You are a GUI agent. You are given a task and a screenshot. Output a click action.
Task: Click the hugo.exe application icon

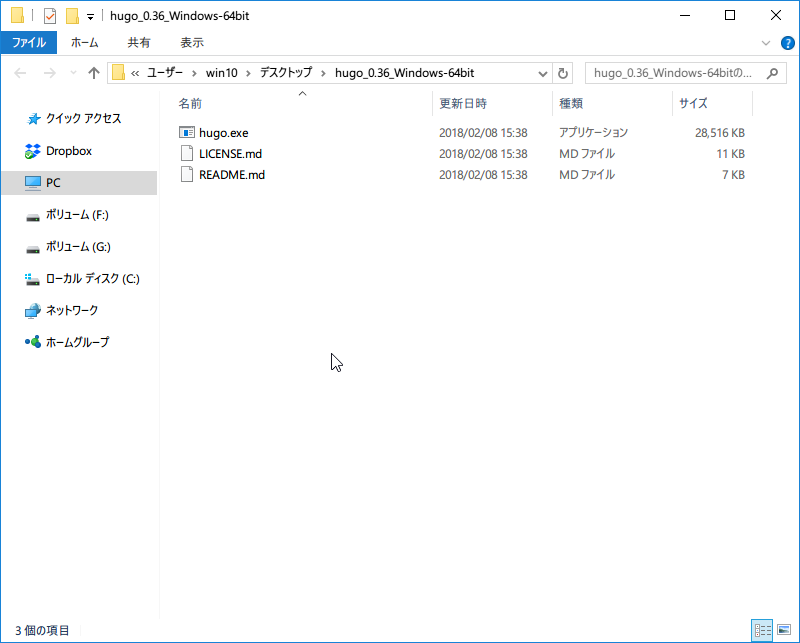[x=187, y=133]
